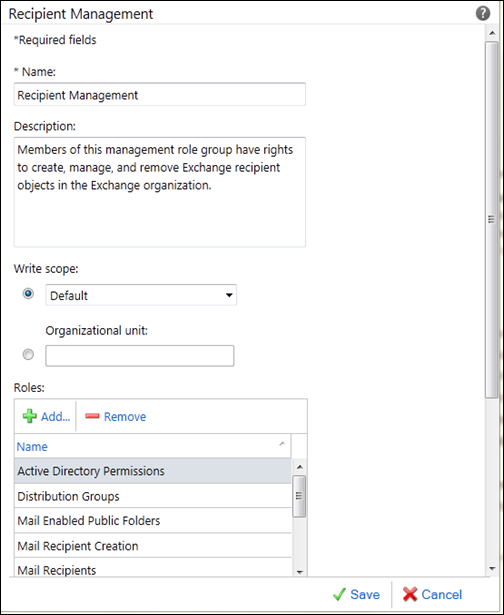Select the Mail Recipient Creation role
Screen dimensions: 504x615
[153, 546]
